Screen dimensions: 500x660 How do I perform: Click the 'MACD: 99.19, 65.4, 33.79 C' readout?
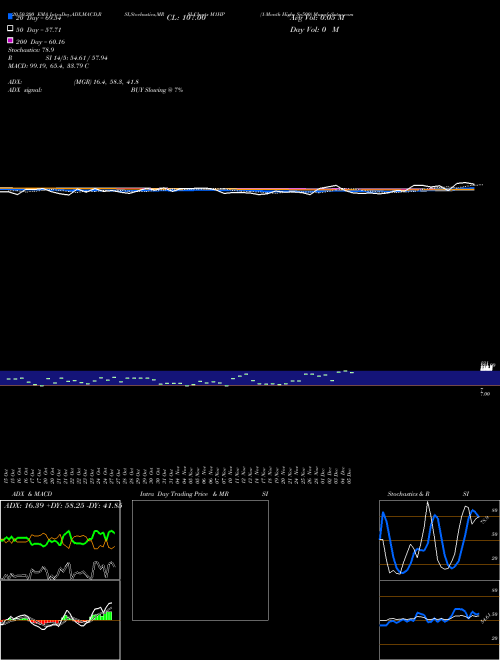point(48,66)
